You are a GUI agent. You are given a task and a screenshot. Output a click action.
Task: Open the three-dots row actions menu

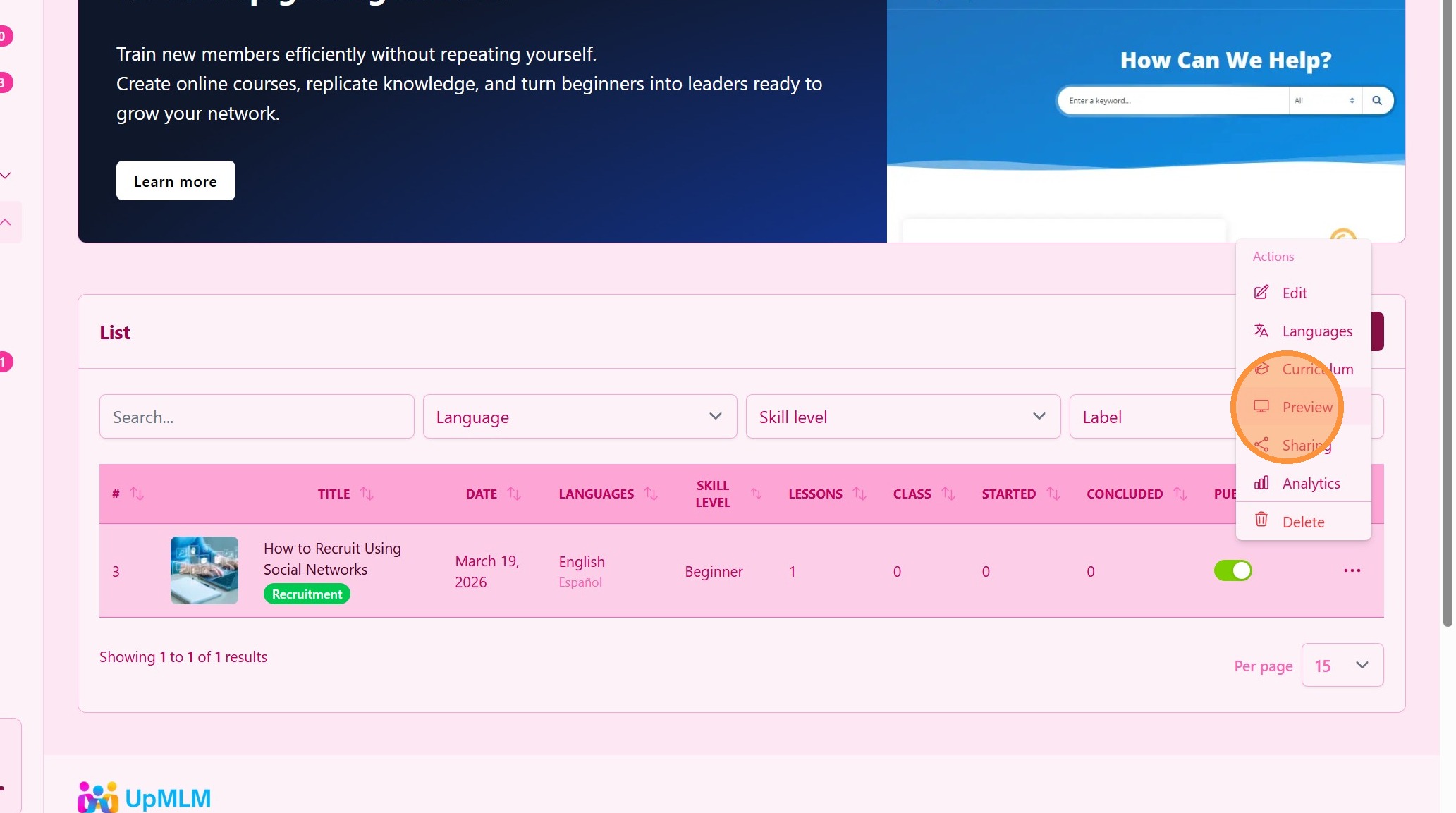pyautogui.click(x=1352, y=570)
